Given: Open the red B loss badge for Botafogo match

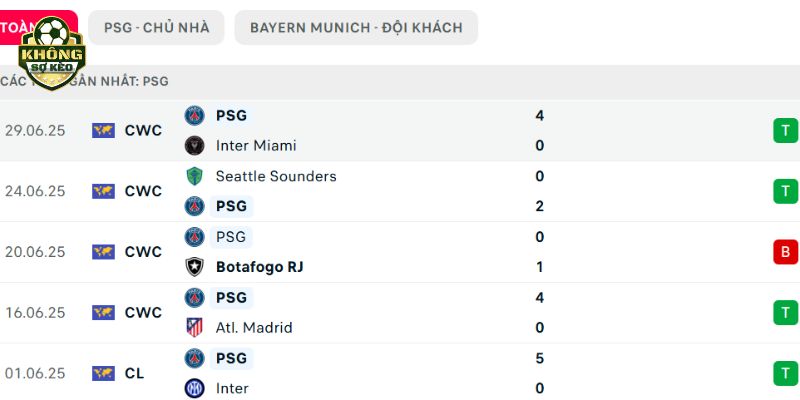Looking at the screenshot, I should [x=786, y=252].
